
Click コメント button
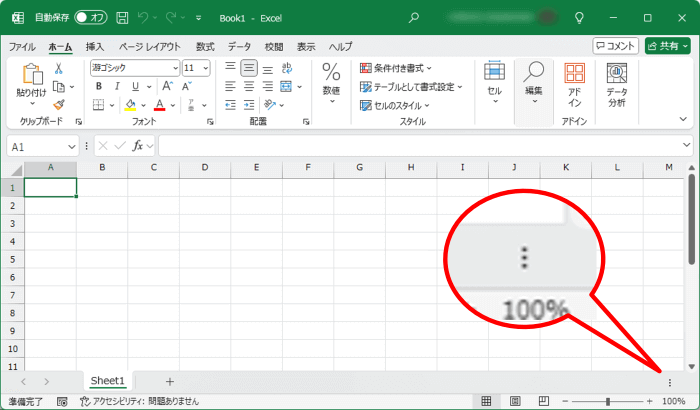point(616,46)
